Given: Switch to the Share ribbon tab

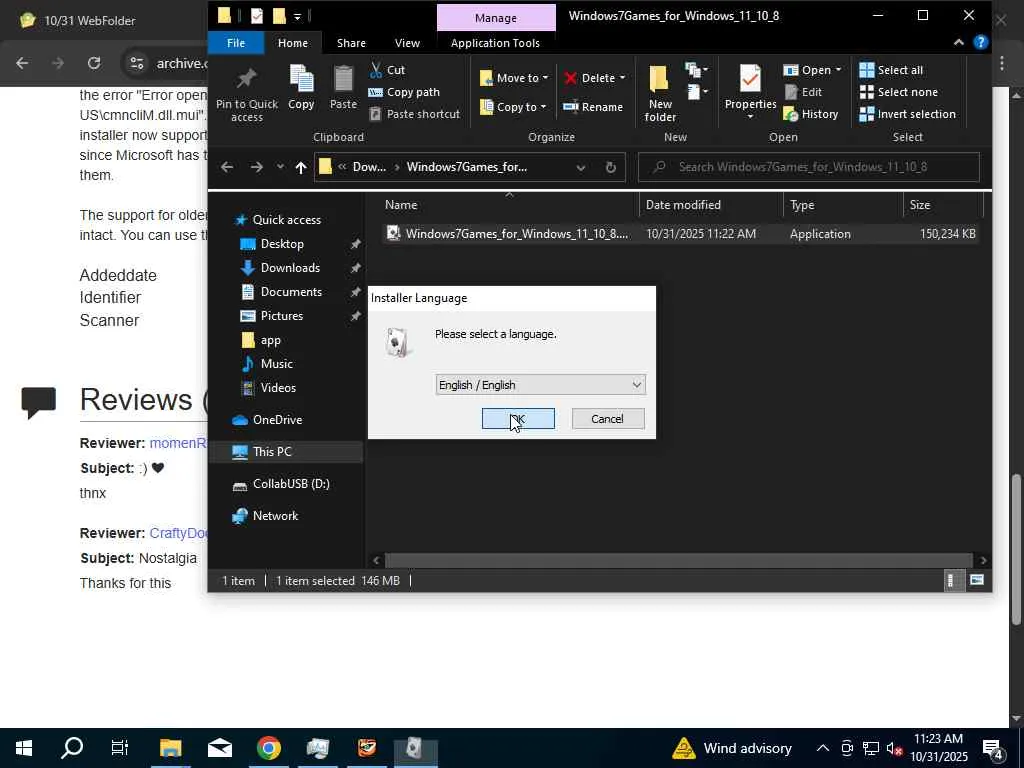Looking at the screenshot, I should coord(351,42).
